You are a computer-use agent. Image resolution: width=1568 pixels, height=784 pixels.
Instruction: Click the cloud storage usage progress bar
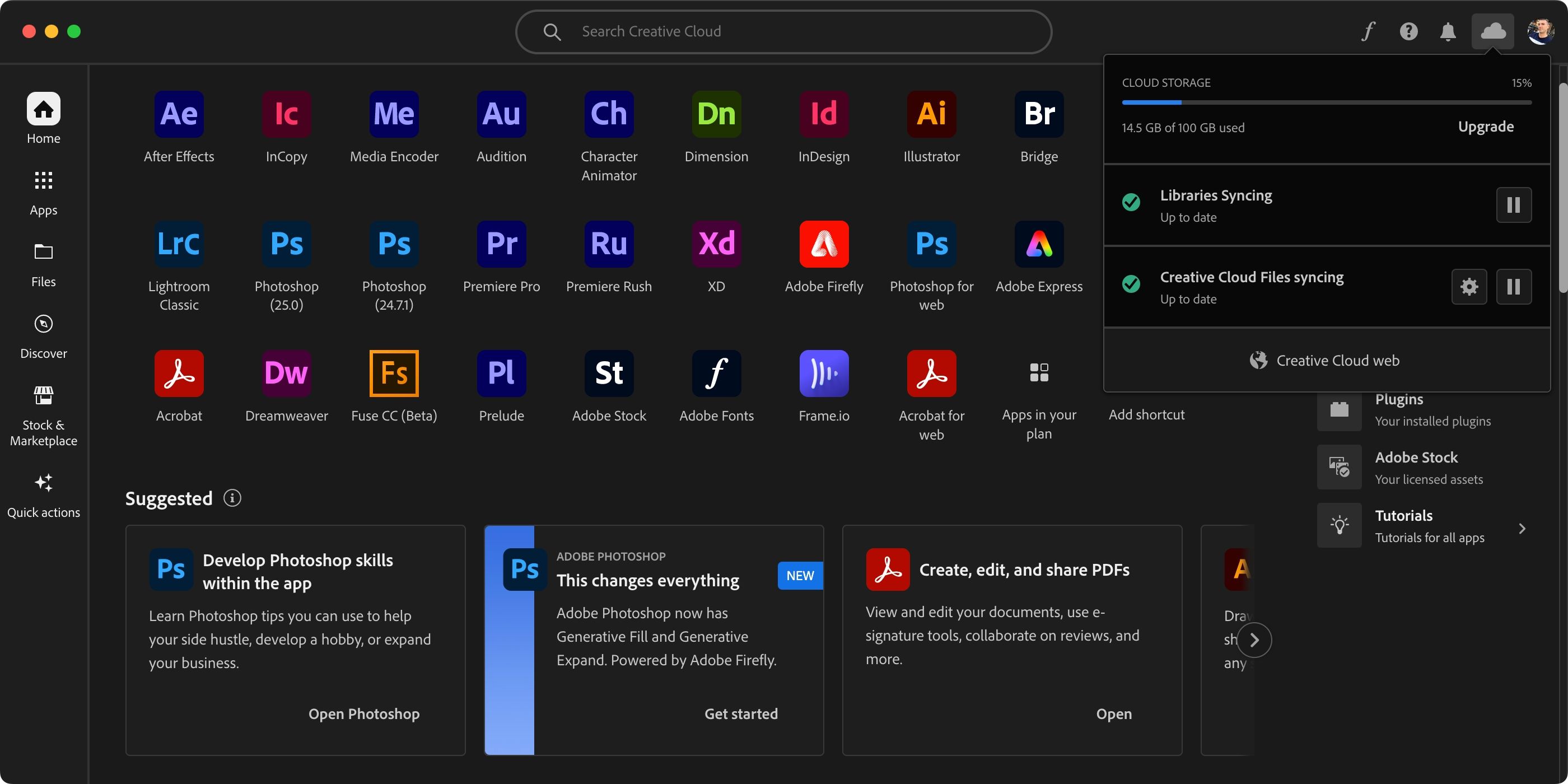click(x=1327, y=102)
